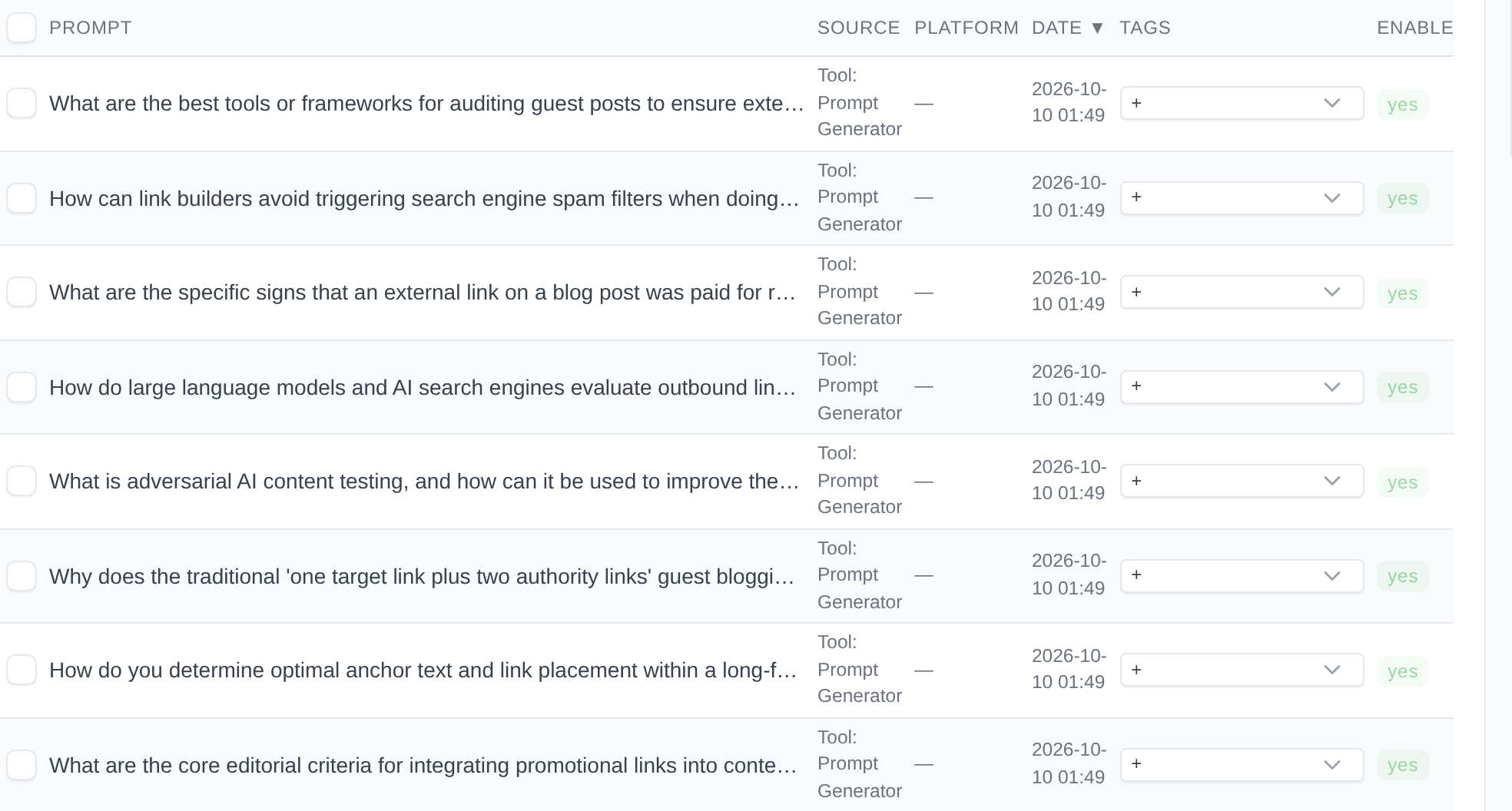Toggle enabled 'yes' badge for 'link builders' prompt
The image size is (1512, 811).
pyautogui.click(x=1402, y=198)
